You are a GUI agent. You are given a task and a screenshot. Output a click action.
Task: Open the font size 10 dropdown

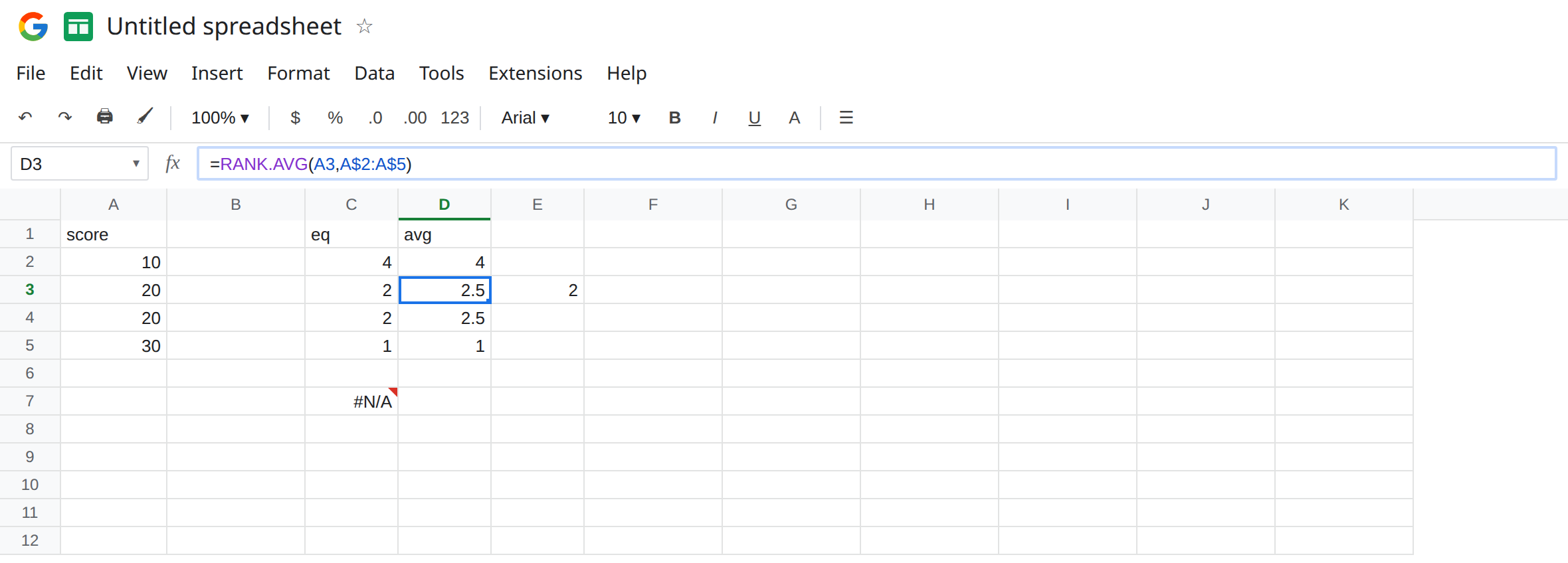[624, 118]
